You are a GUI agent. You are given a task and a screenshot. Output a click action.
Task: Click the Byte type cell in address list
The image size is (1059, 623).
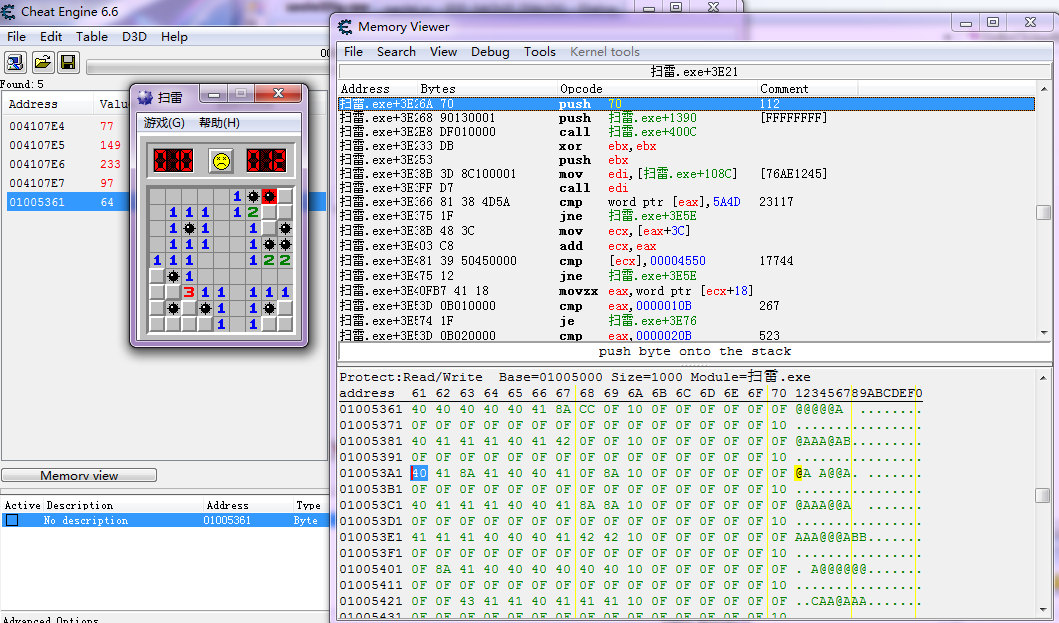(305, 520)
